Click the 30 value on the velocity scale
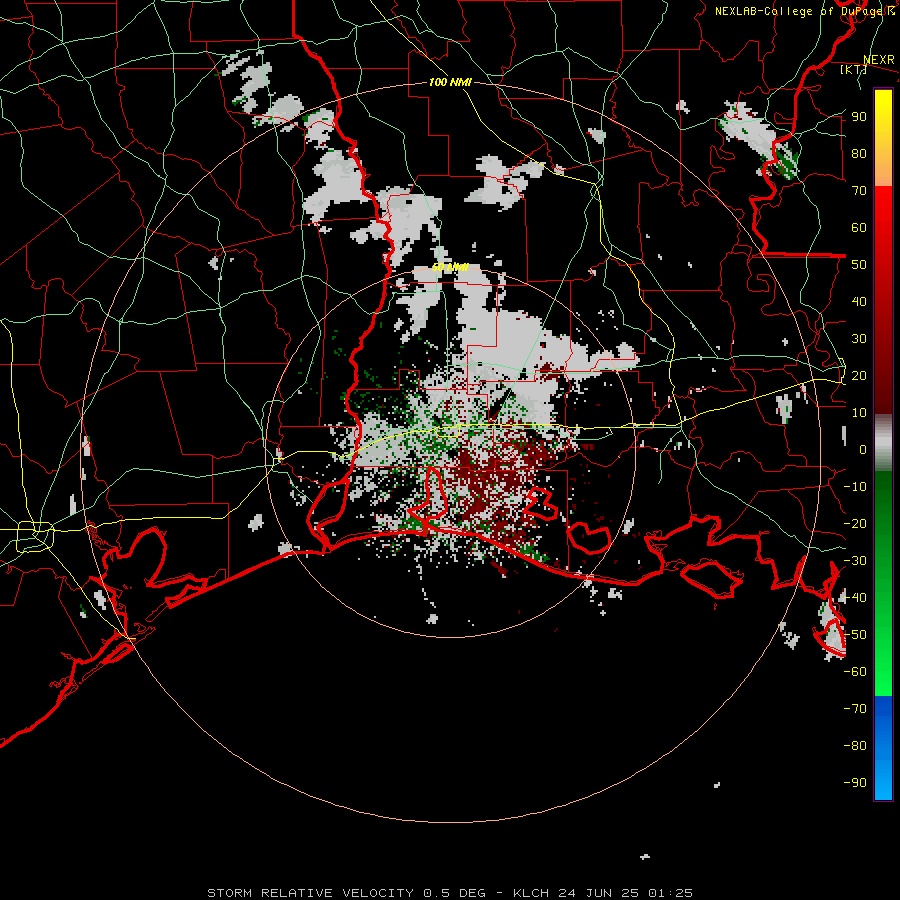The width and height of the screenshot is (900, 900). [x=859, y=338]
